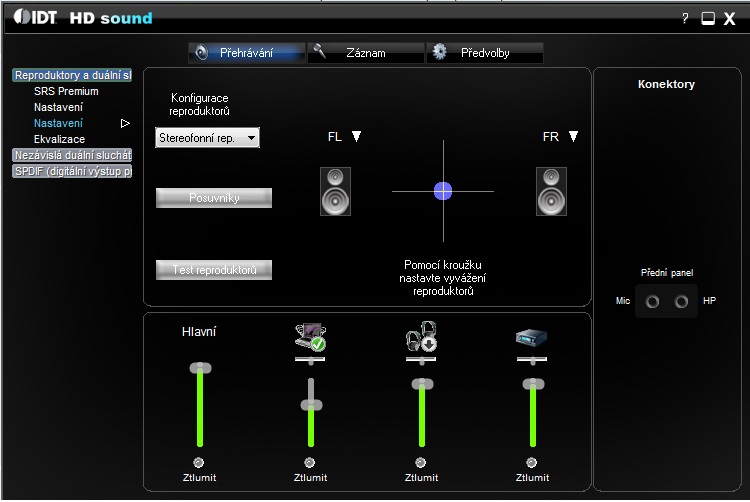The height and width of the screenshot is (502, 750).
Task: Switch to the Předvolby tab
Action: (x=485, y=53)
